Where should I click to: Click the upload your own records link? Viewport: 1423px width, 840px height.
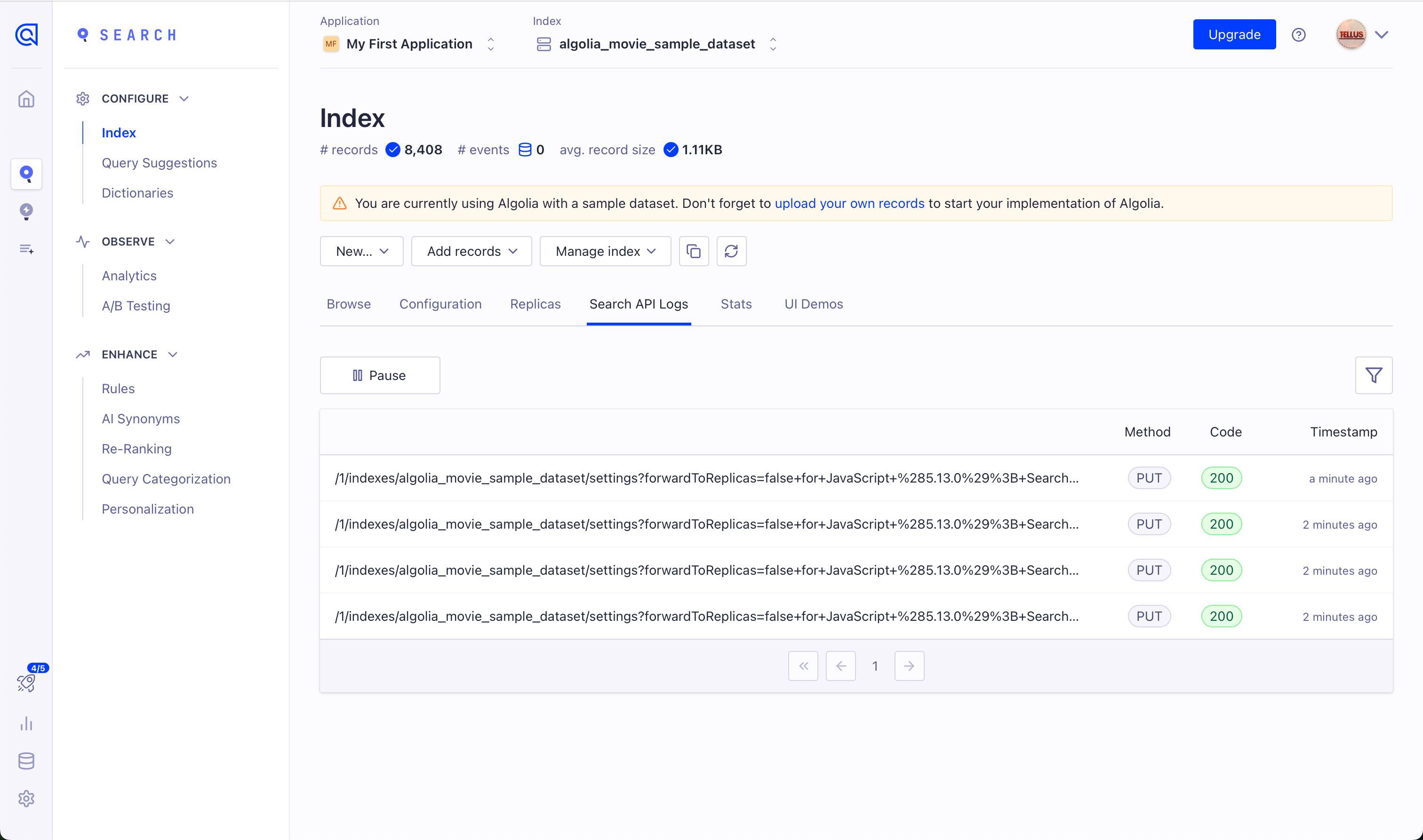849,203
